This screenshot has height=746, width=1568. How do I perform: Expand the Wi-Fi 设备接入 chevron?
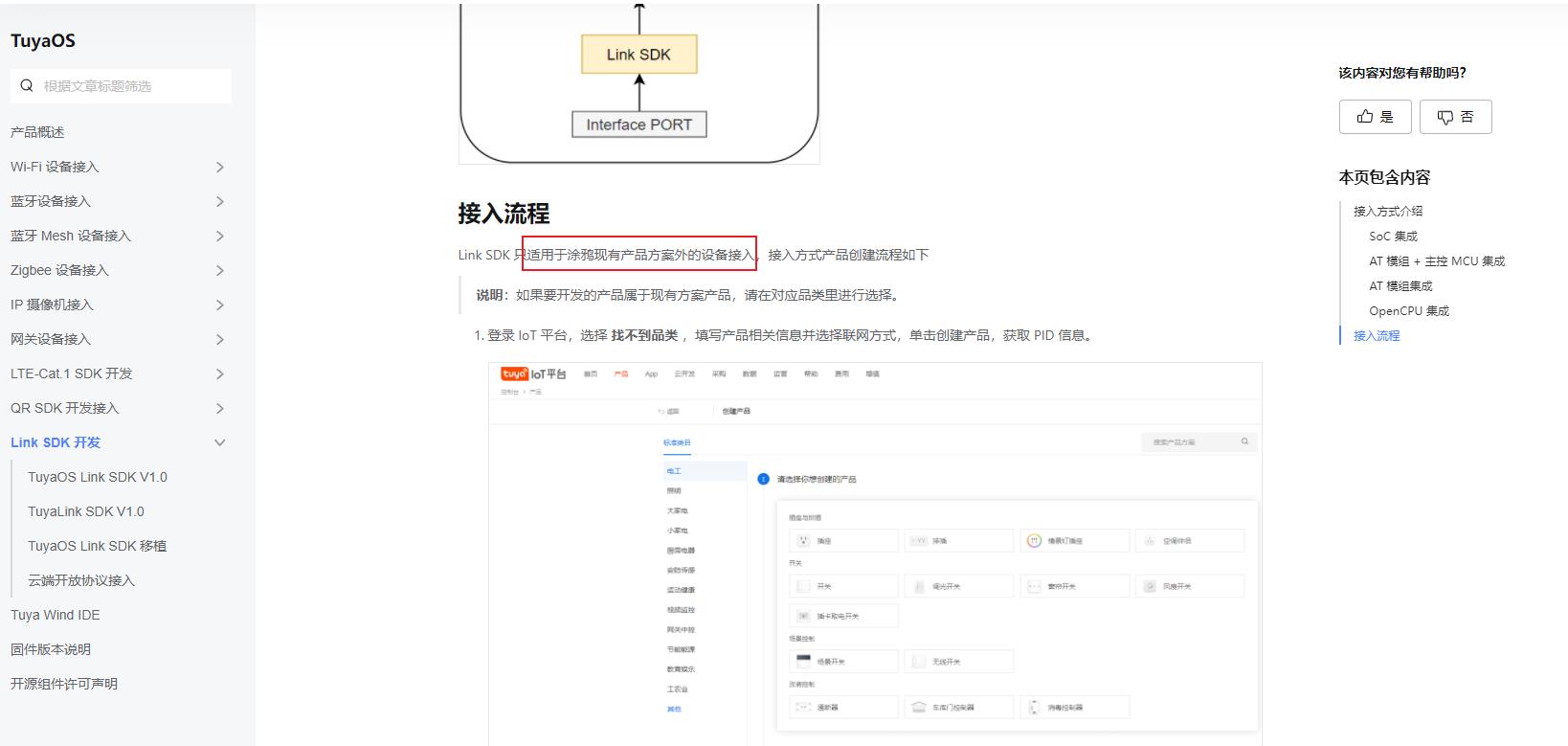pos(220,167)
